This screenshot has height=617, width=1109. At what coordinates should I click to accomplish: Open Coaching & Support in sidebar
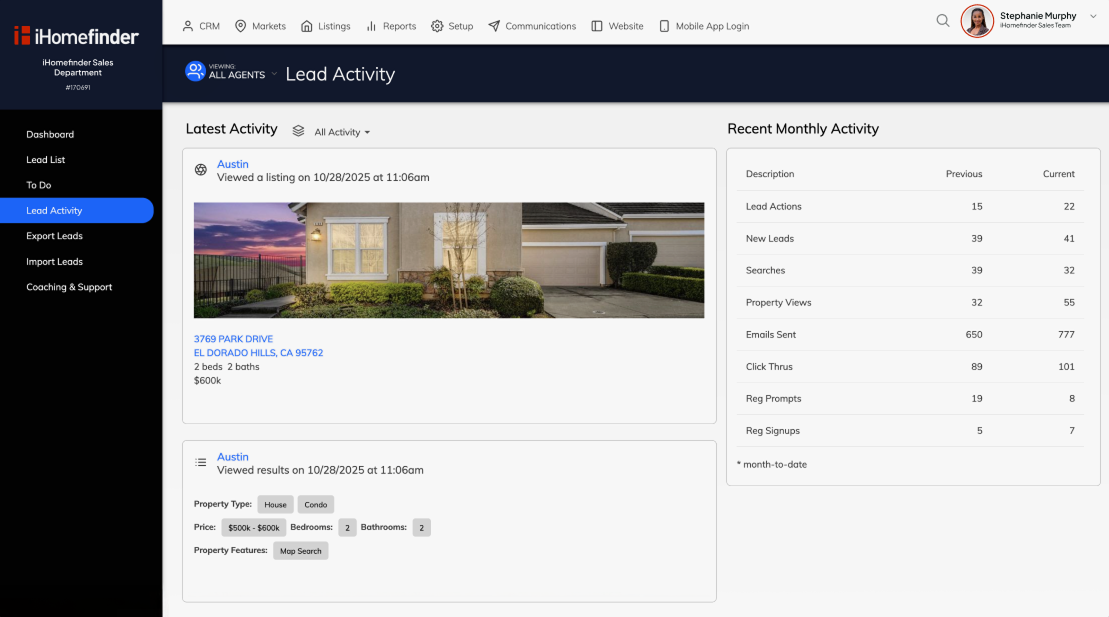pos(69,287)
